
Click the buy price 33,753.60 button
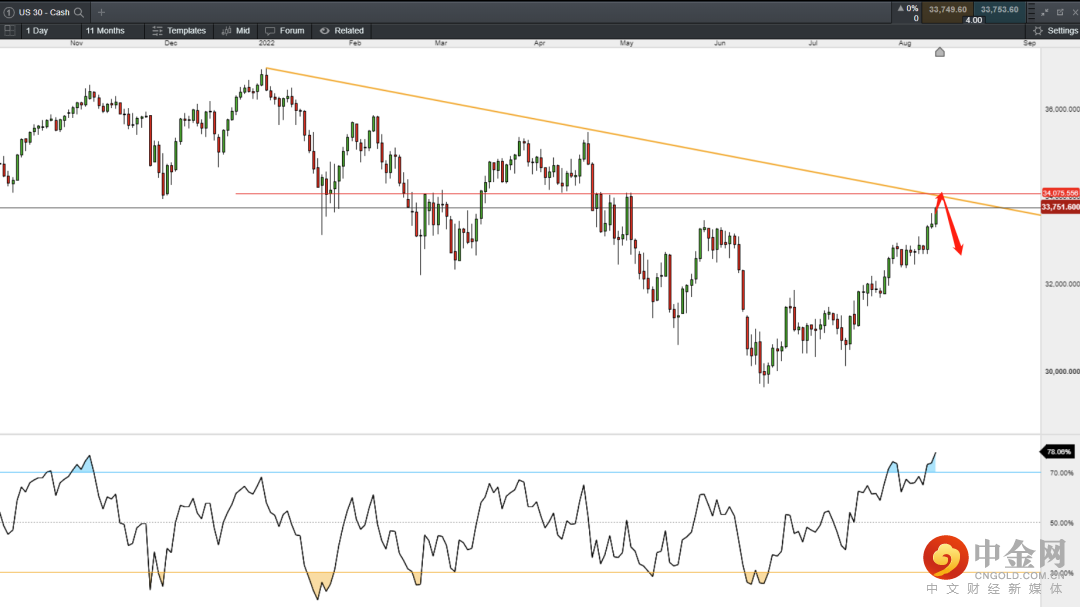tap(999, 9)
